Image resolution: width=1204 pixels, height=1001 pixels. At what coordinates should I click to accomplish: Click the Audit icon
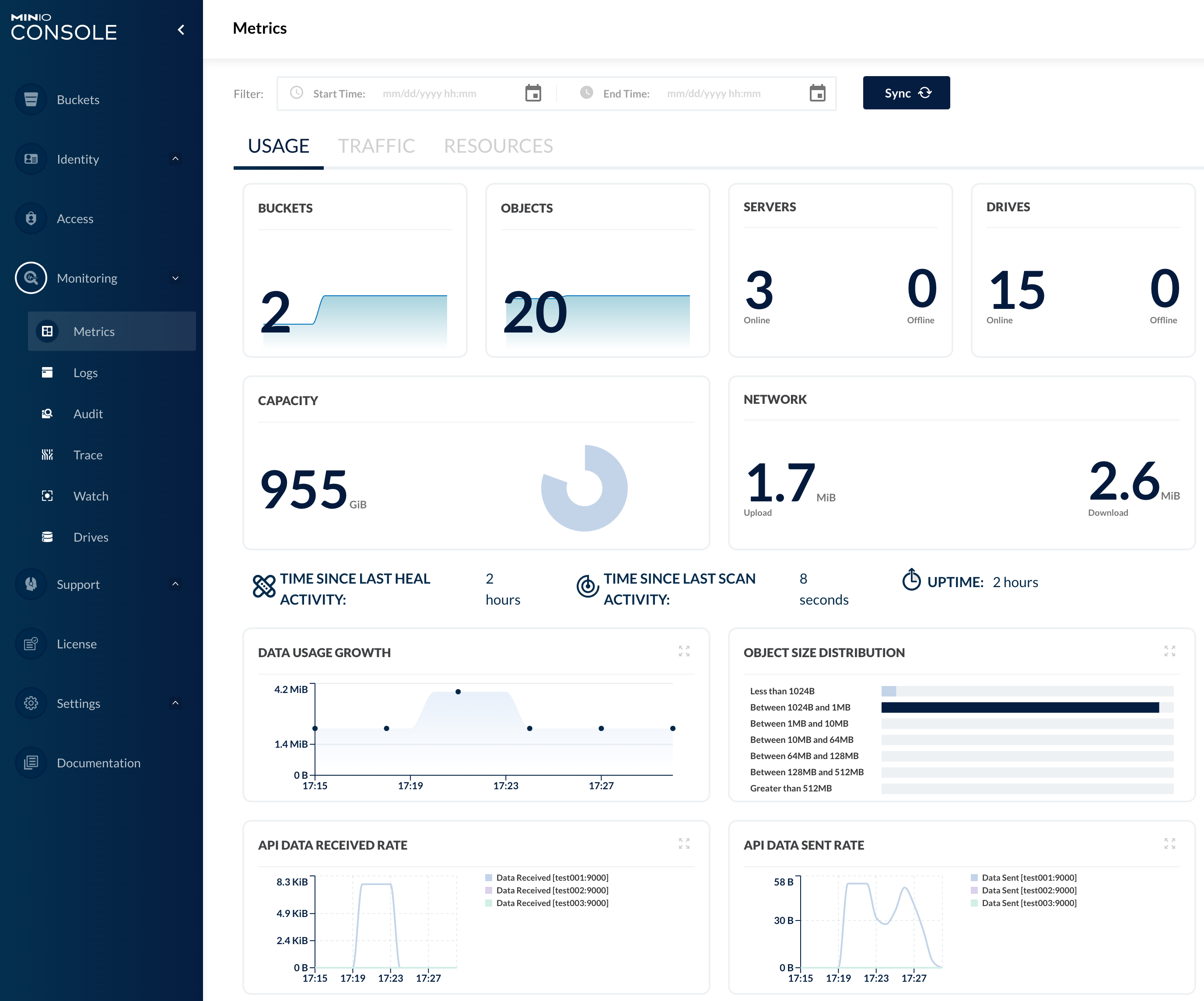pos(48,414)
